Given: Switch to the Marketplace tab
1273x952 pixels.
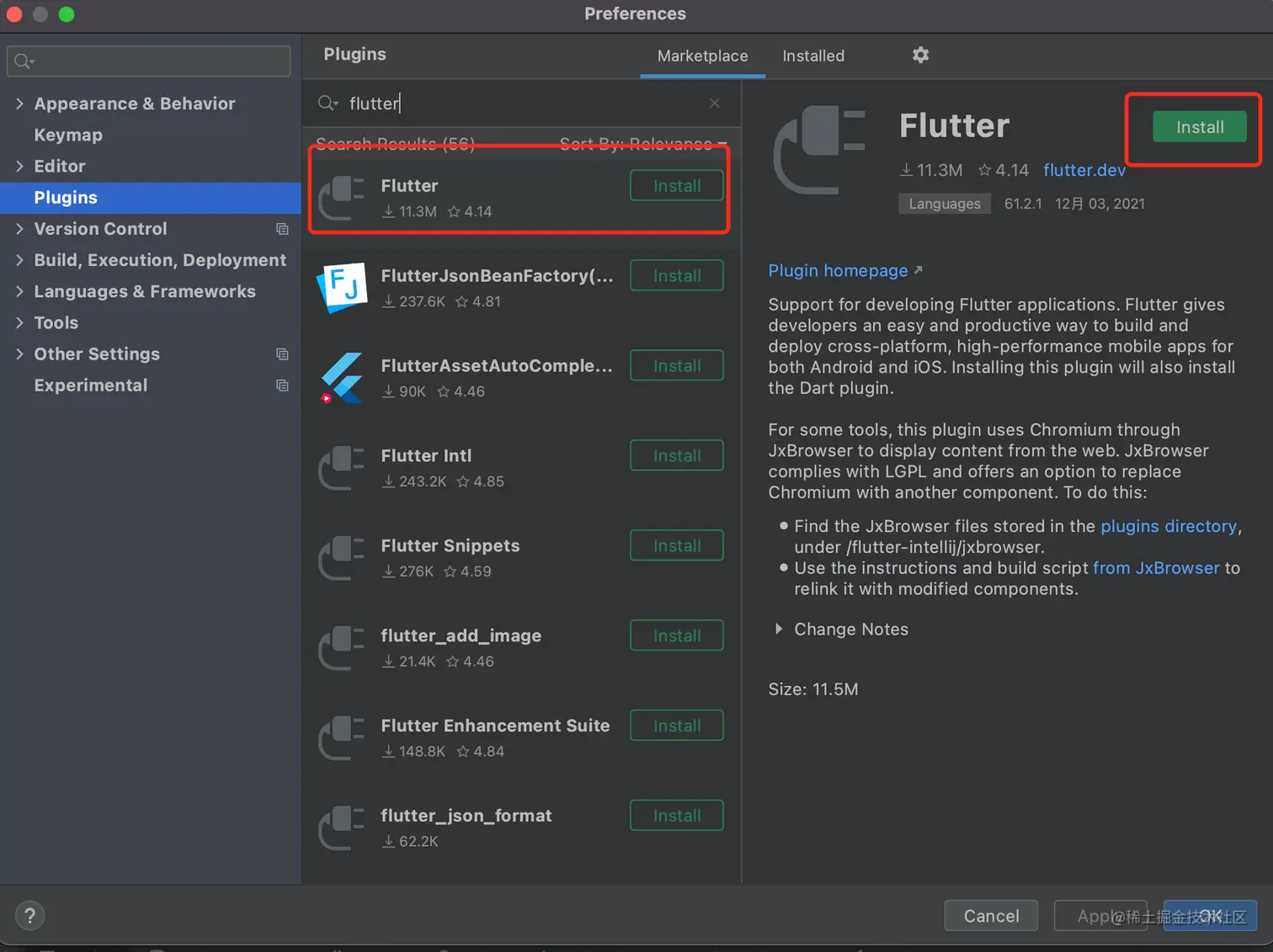Looking at the screenshot, I should [x=702, y=56].
